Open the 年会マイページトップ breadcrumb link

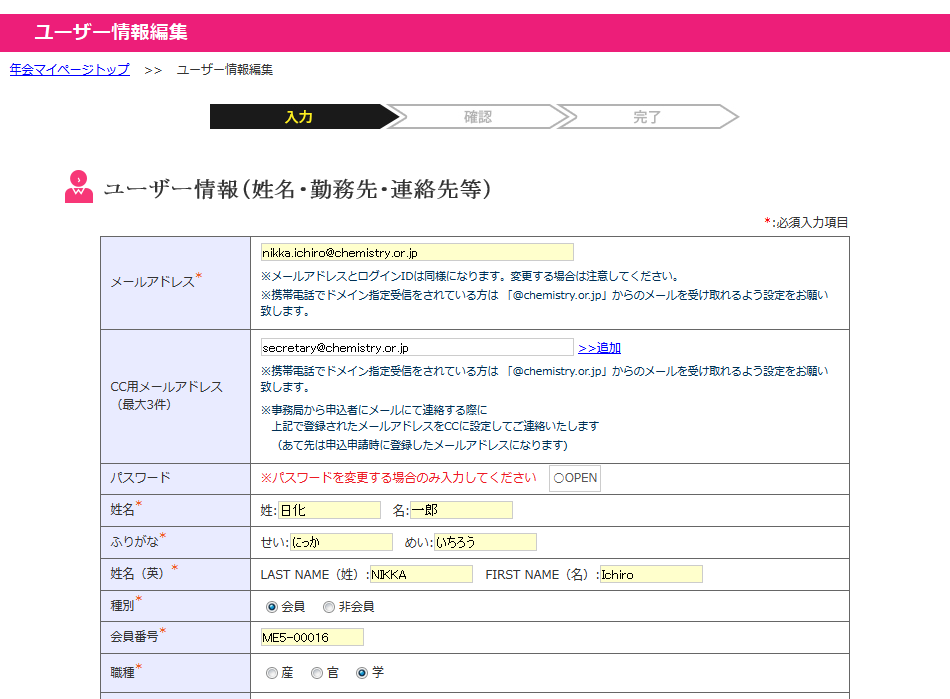(69, 70)
